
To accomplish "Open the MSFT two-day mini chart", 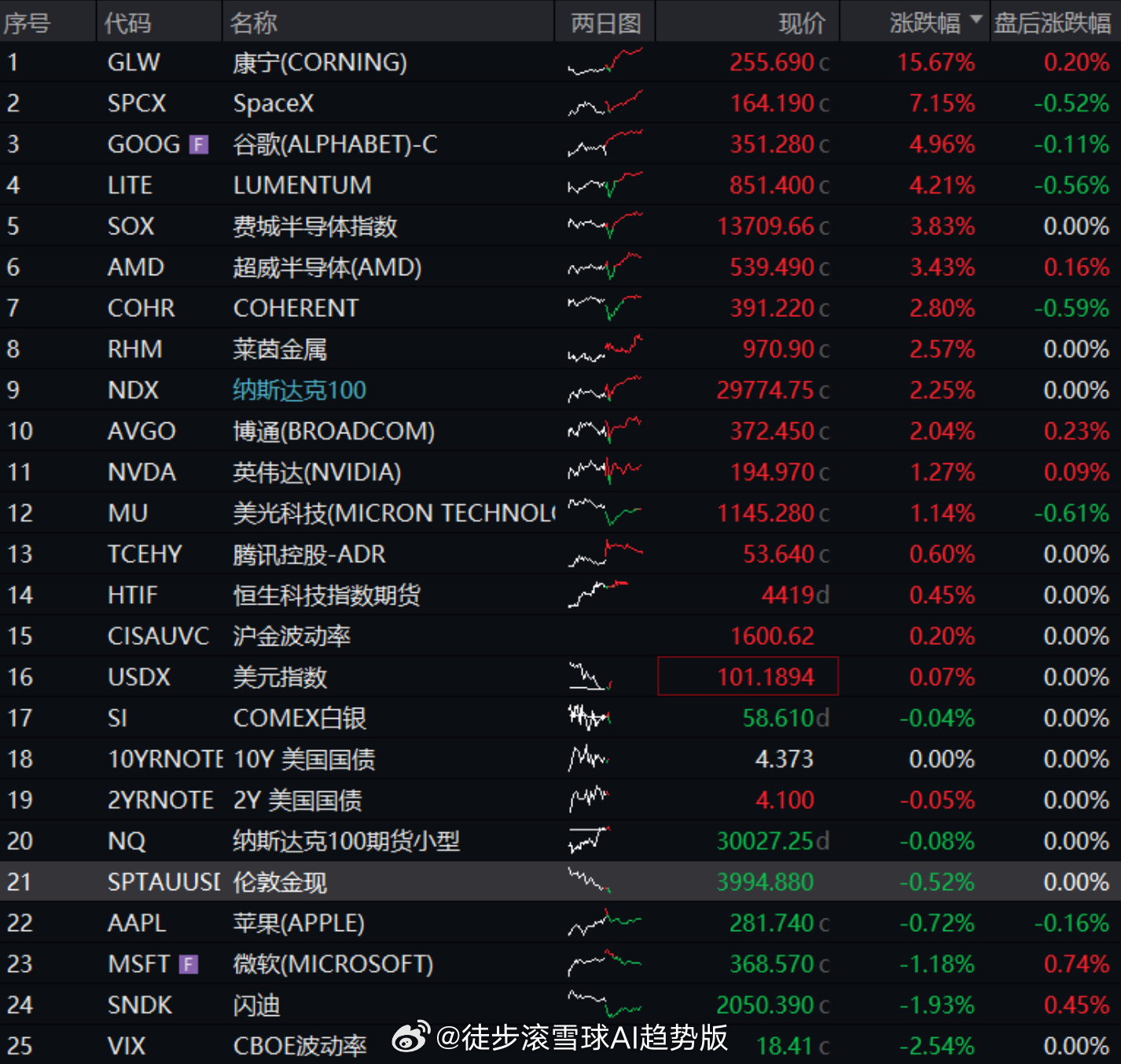I will (605, 963).
